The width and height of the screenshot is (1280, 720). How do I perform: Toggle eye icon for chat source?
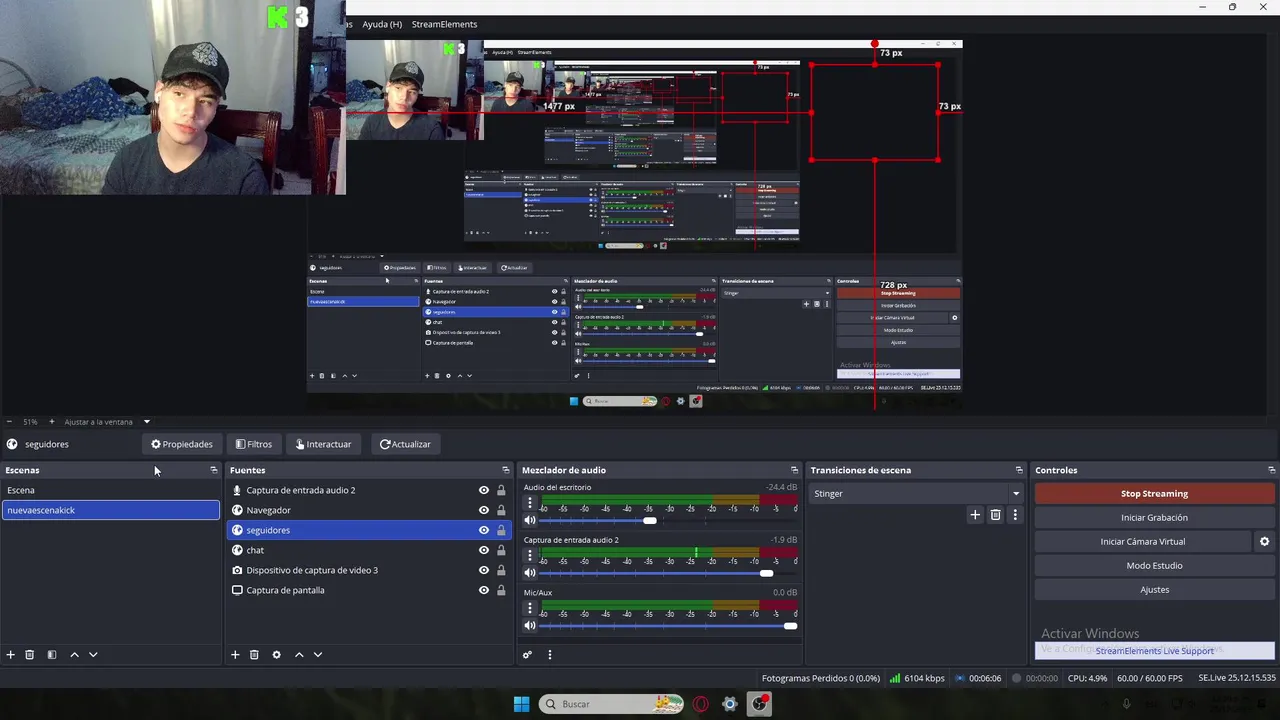click(x=484, y=550)
